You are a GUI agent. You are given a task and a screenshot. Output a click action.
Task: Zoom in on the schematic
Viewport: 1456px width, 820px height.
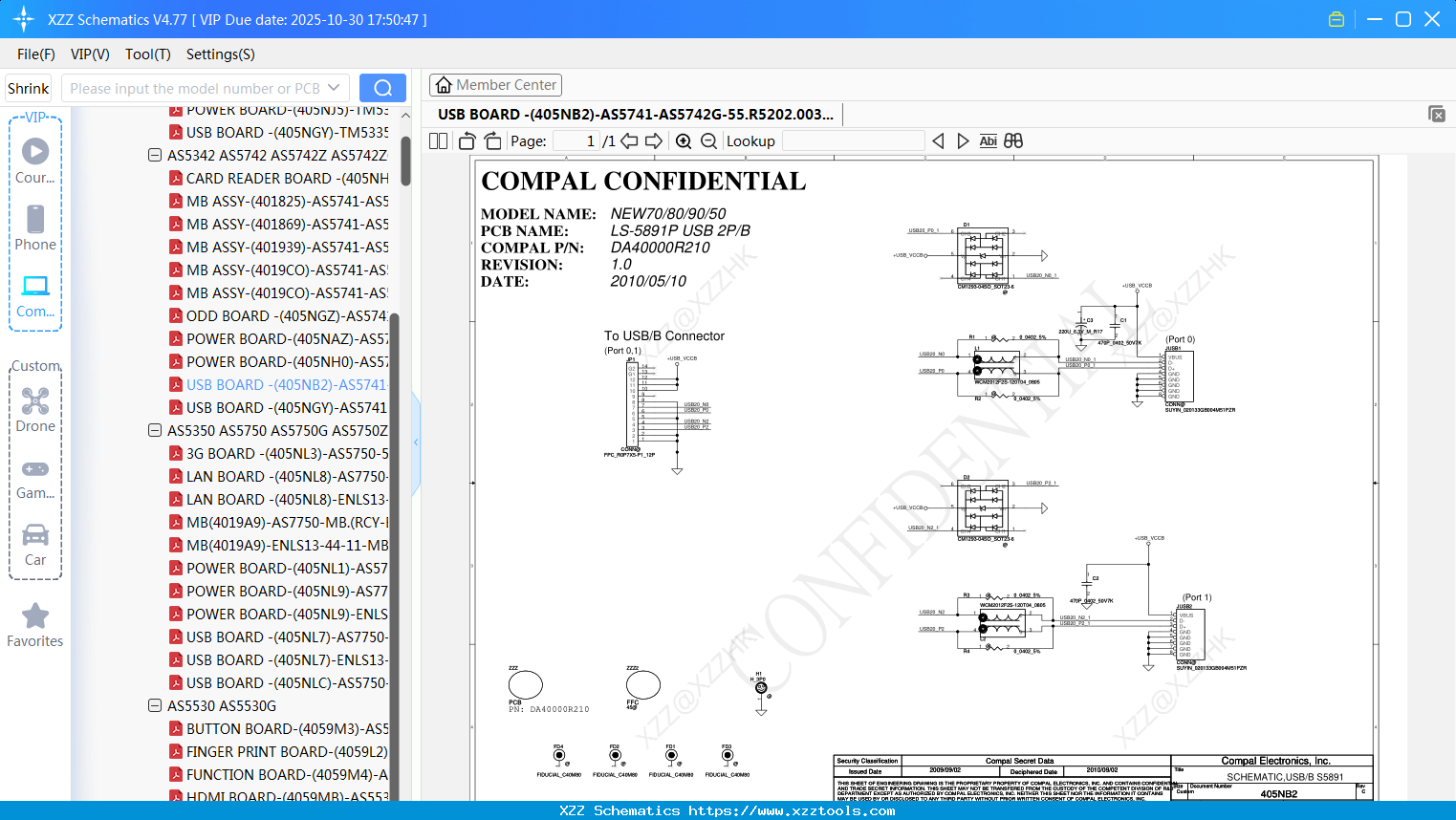(684, 140)
